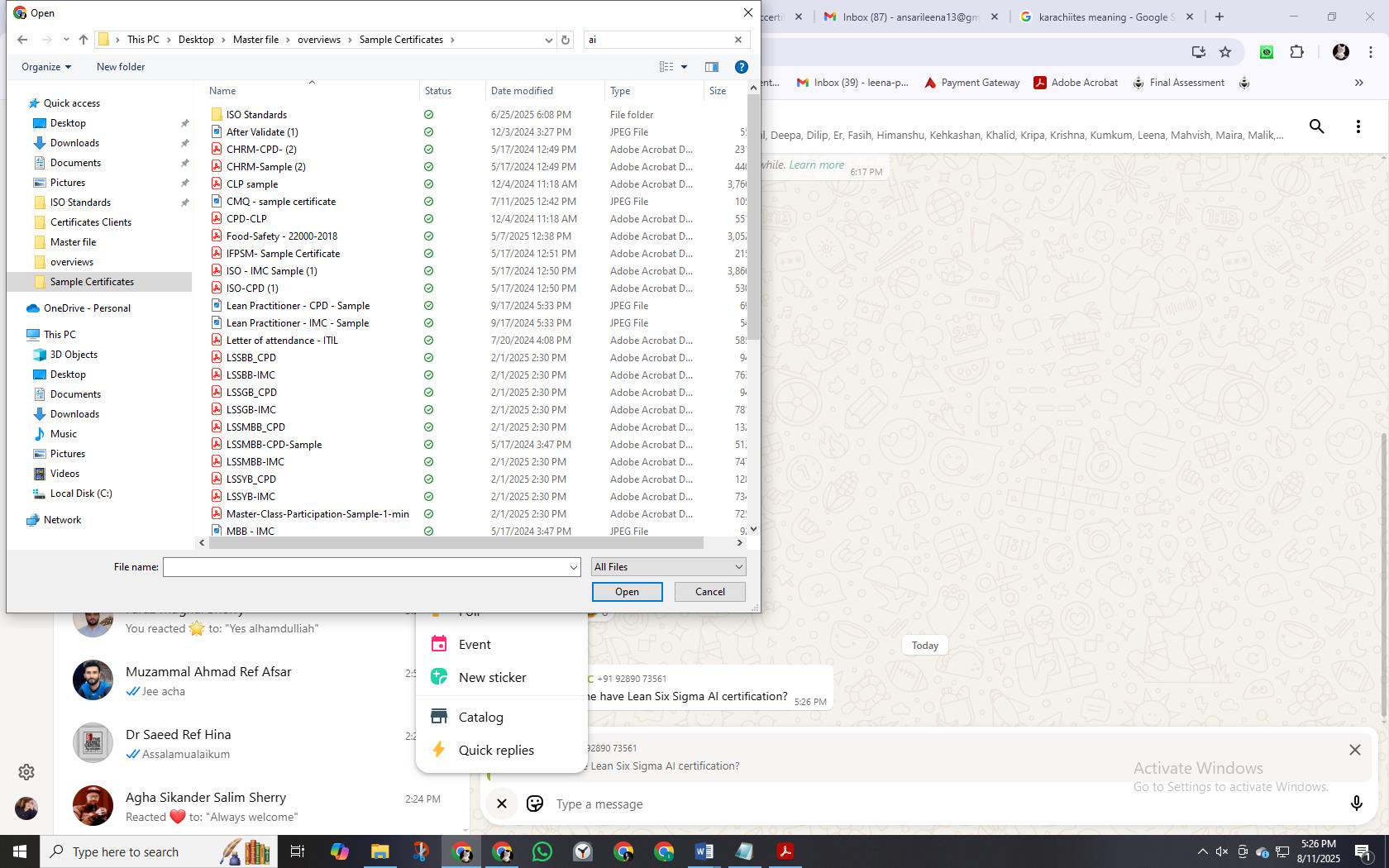Open the emoji sticker picker icon
The height and width of the screenshot is (868, 1389).
[x=535, y=804]
